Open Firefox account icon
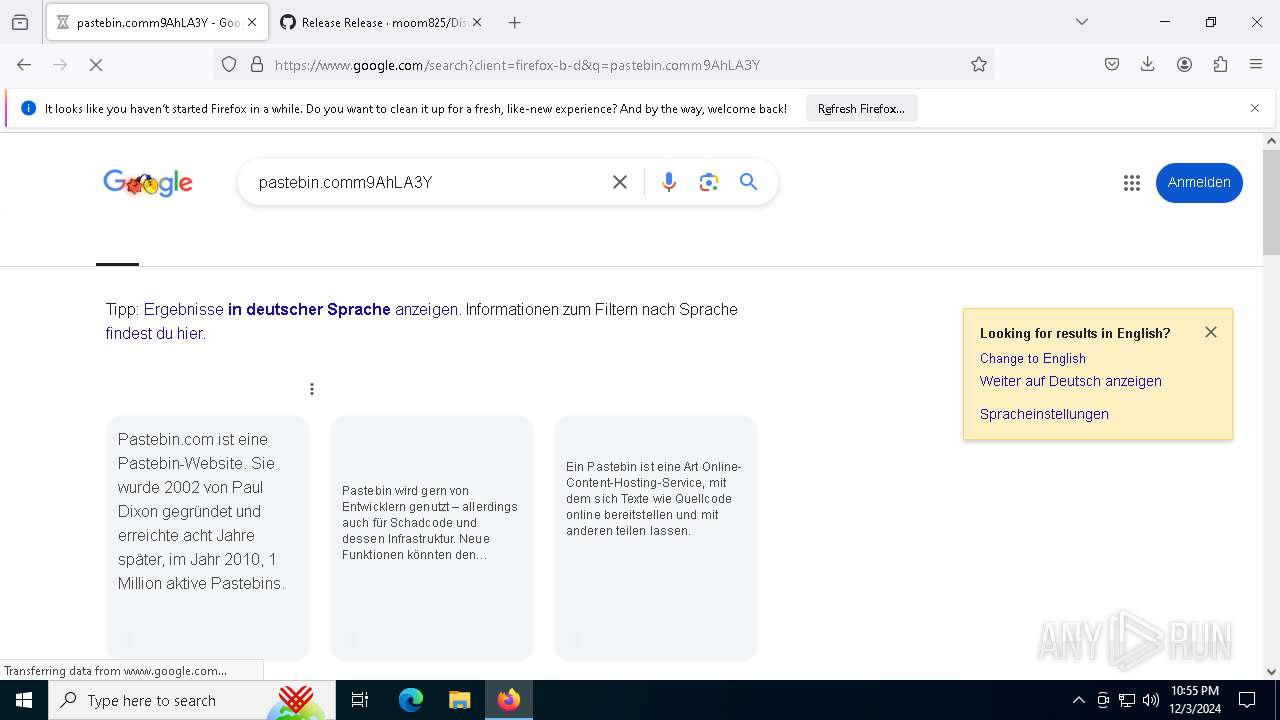This screenshot has width=1280, height=720. (x=1184, y=65)
